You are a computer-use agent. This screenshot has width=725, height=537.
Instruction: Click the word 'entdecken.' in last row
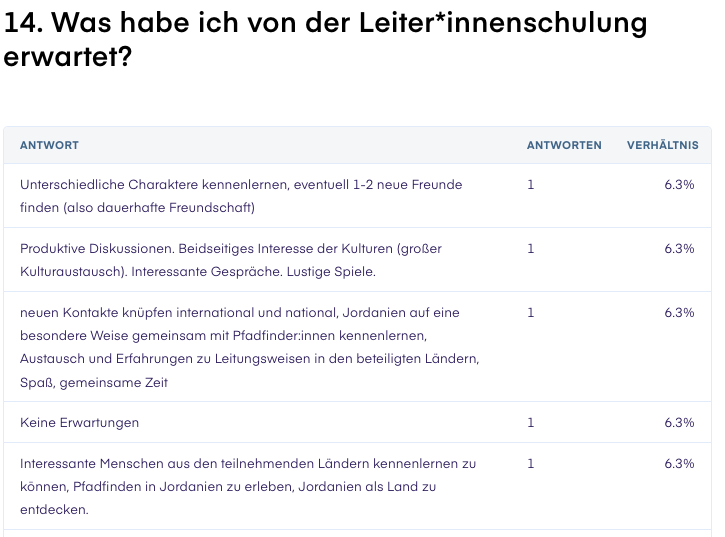[54, 510]
